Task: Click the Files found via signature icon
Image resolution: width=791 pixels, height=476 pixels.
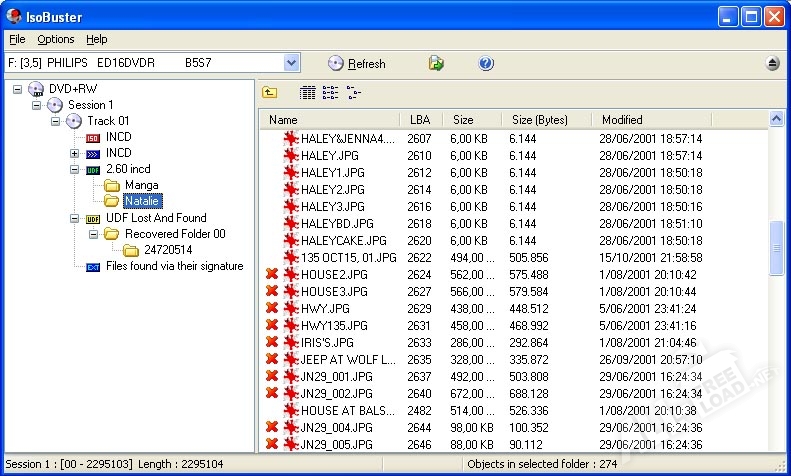Action: tap(93, 266)
